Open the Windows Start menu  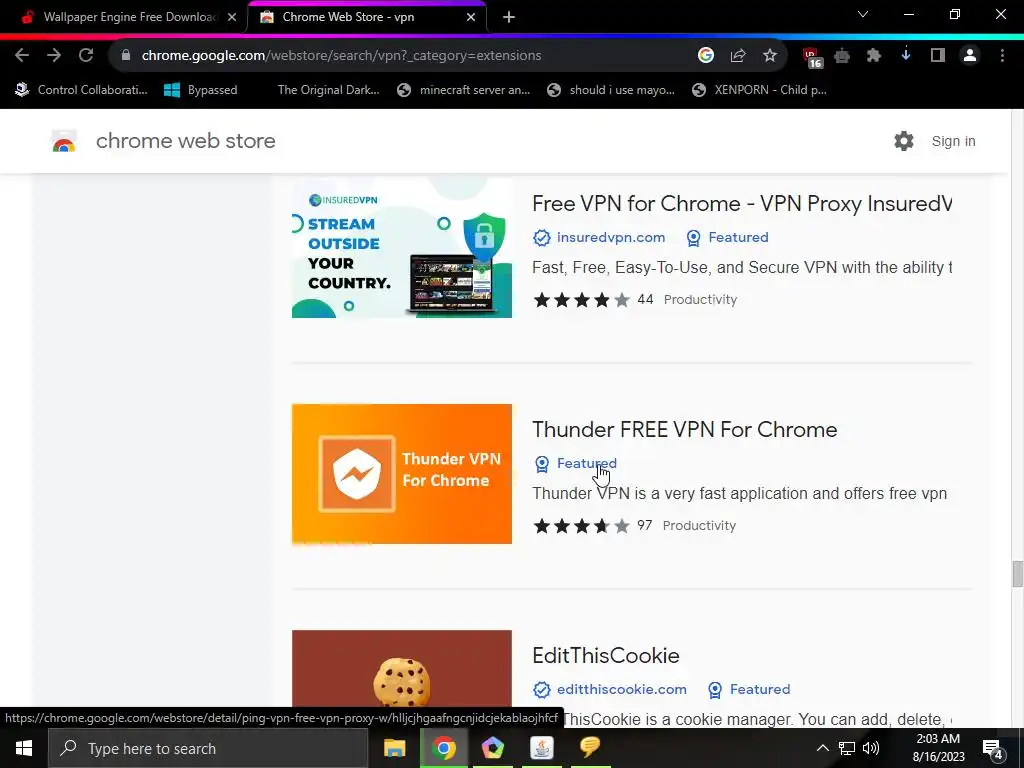tap(24, 748)
